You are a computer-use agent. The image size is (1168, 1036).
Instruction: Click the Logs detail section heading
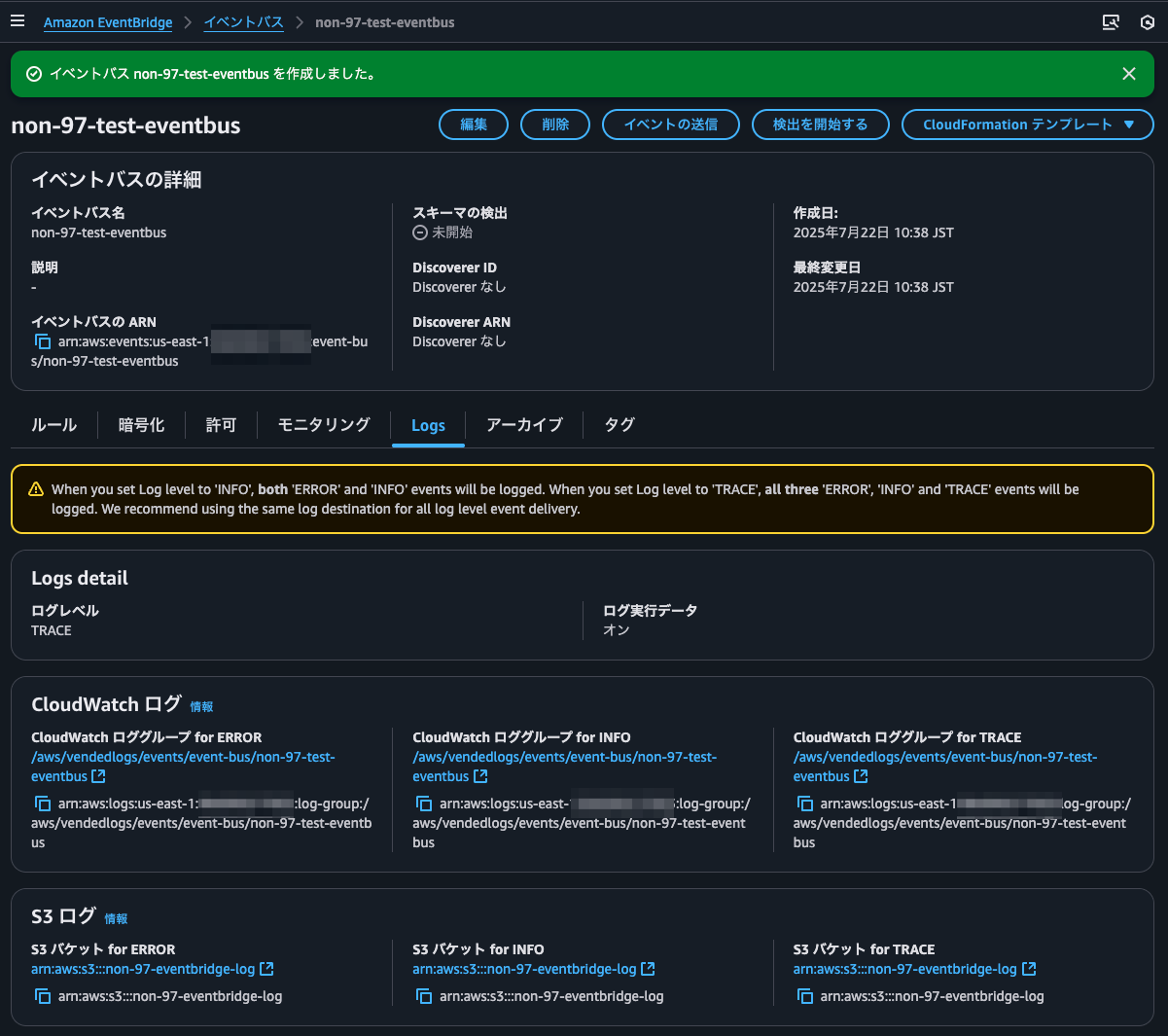80,578
